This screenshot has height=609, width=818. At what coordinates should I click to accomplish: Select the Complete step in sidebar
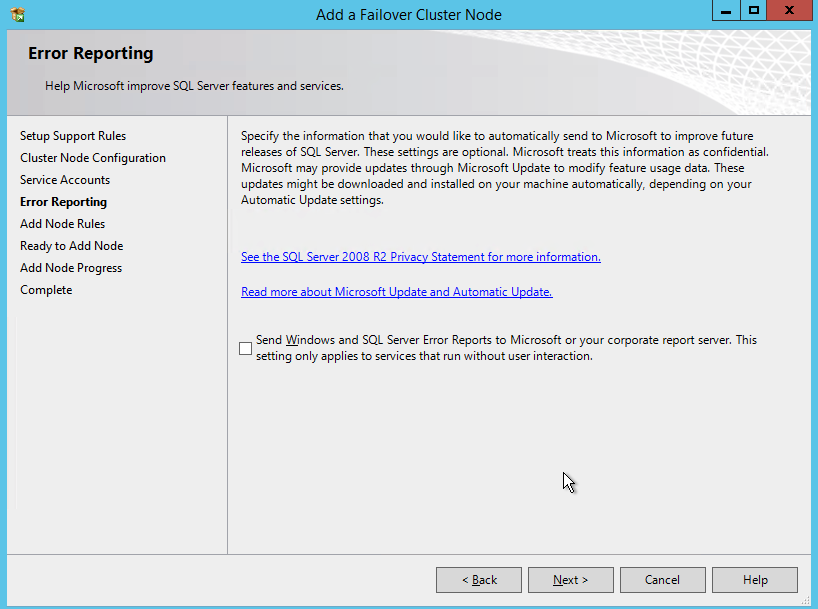coord(46,290)
